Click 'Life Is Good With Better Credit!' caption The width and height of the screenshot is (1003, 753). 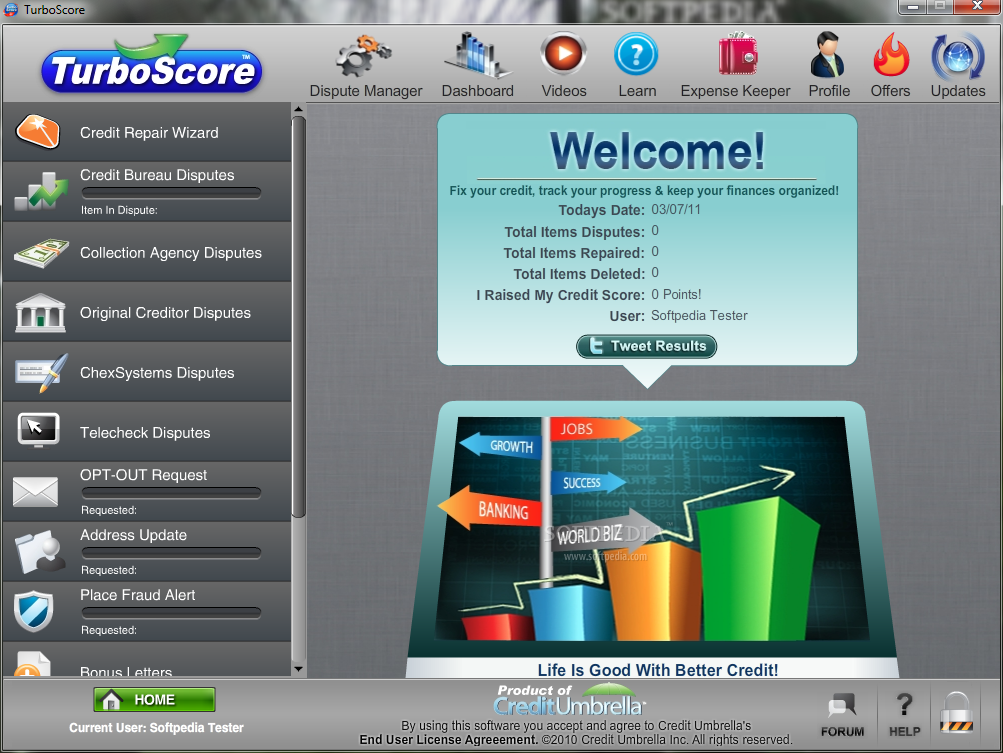[x=658, y=670]
